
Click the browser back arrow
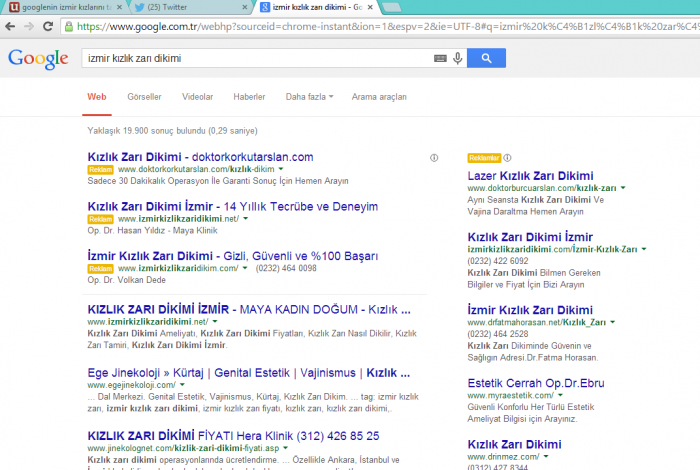(x=10, y=26)
